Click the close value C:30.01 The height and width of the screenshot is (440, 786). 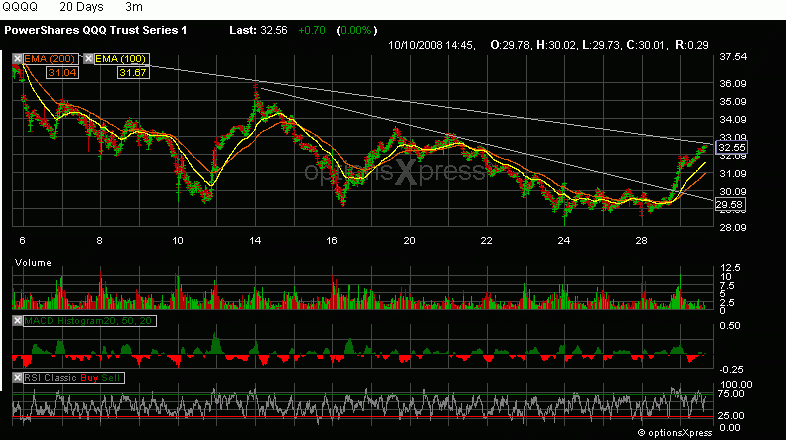(x=647, y=45)
